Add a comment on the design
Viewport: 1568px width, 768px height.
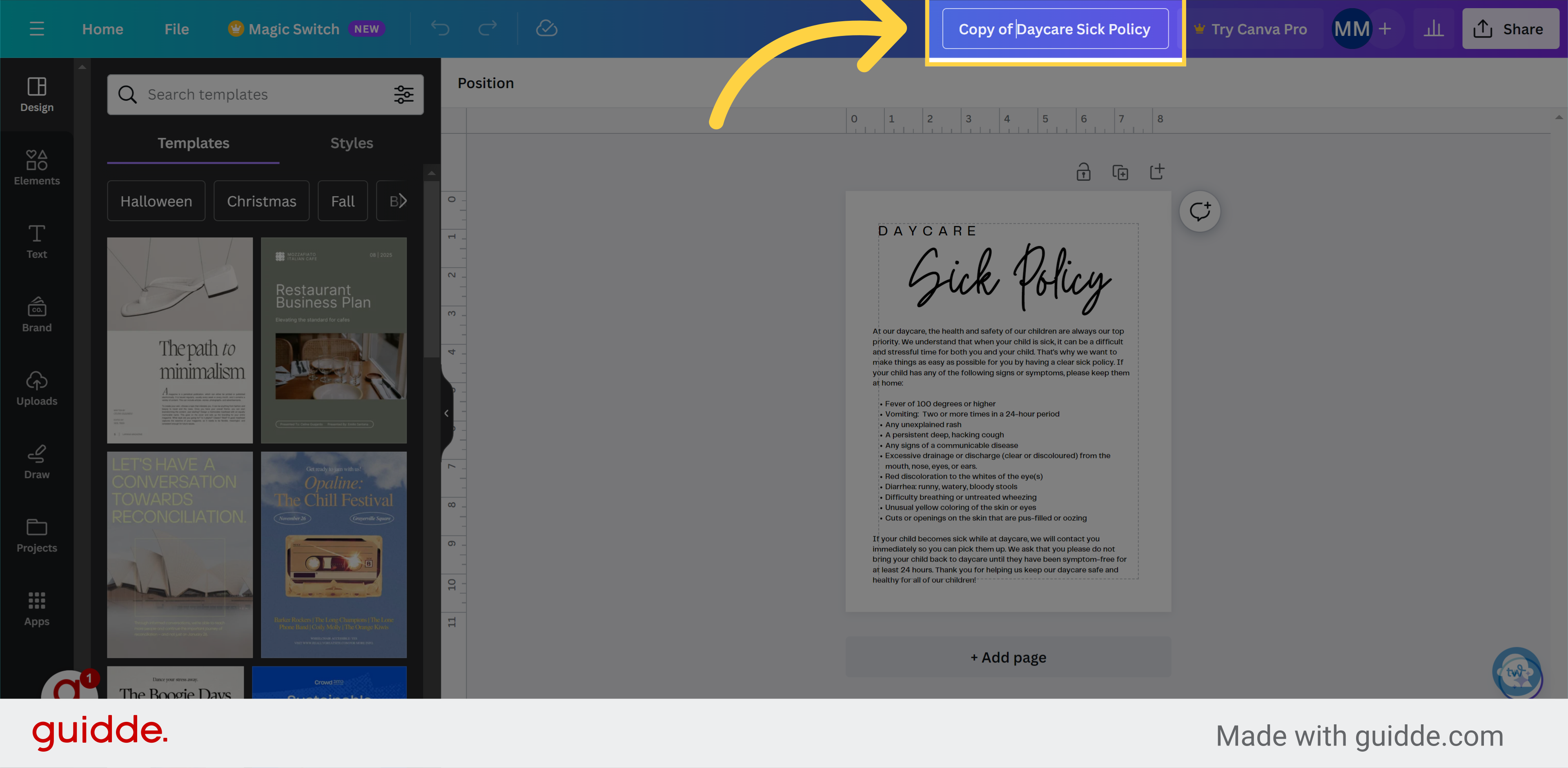pyautogui.click(x=1199, y=211)
